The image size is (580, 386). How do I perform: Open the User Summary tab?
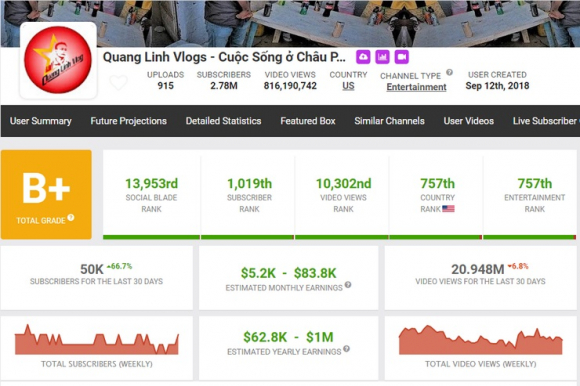[41, 121]
